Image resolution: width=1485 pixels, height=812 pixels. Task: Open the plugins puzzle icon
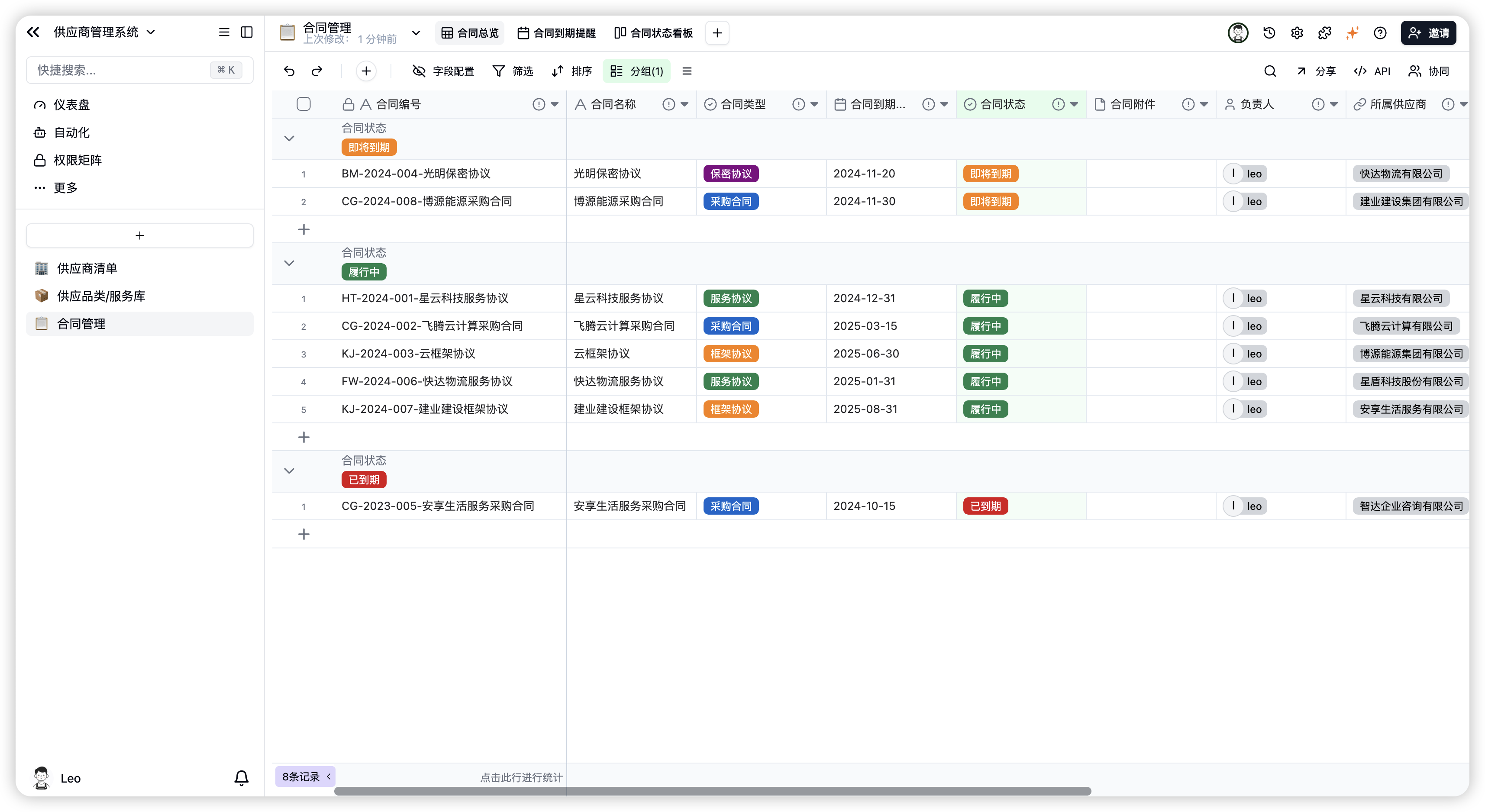(1324, 33)
